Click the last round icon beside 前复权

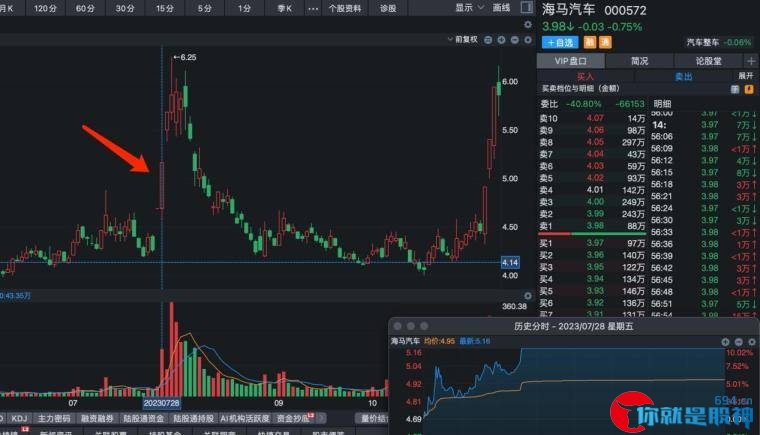click(528, 40)
